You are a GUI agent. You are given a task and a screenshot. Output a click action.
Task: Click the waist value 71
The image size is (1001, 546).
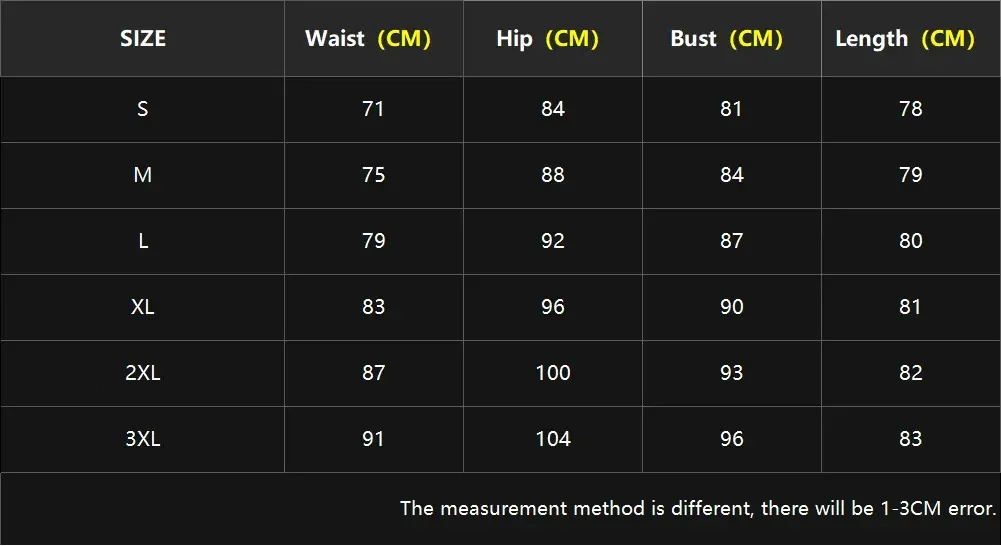[x=373, y=109]
